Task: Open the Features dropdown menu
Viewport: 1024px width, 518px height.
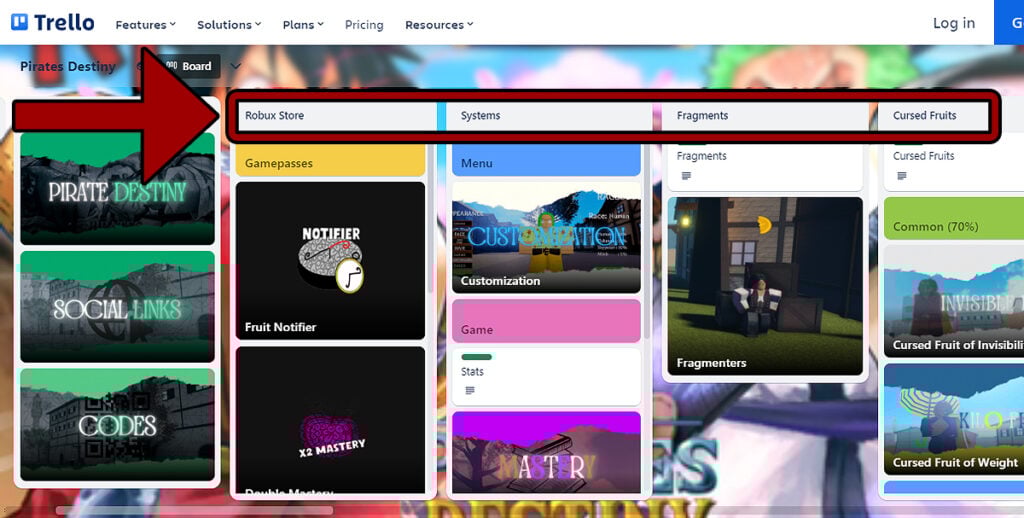Action: pos(146,25)
